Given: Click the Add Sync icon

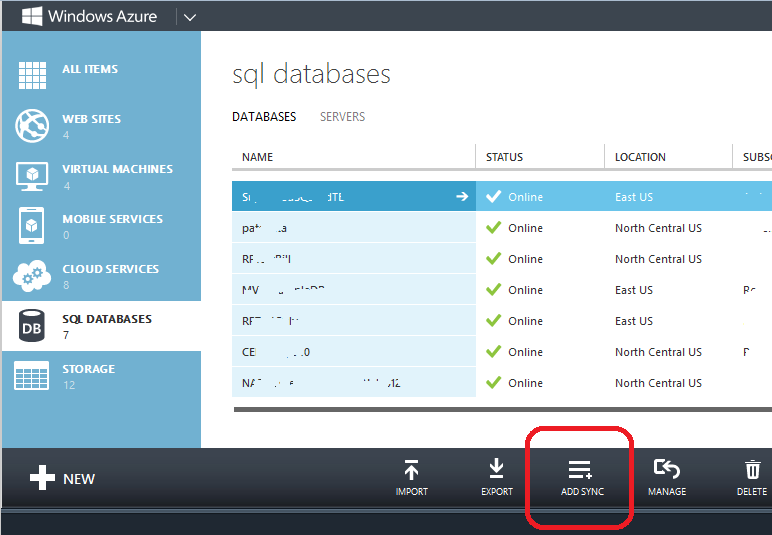Looking at the screenshot, I should [581, 470].
